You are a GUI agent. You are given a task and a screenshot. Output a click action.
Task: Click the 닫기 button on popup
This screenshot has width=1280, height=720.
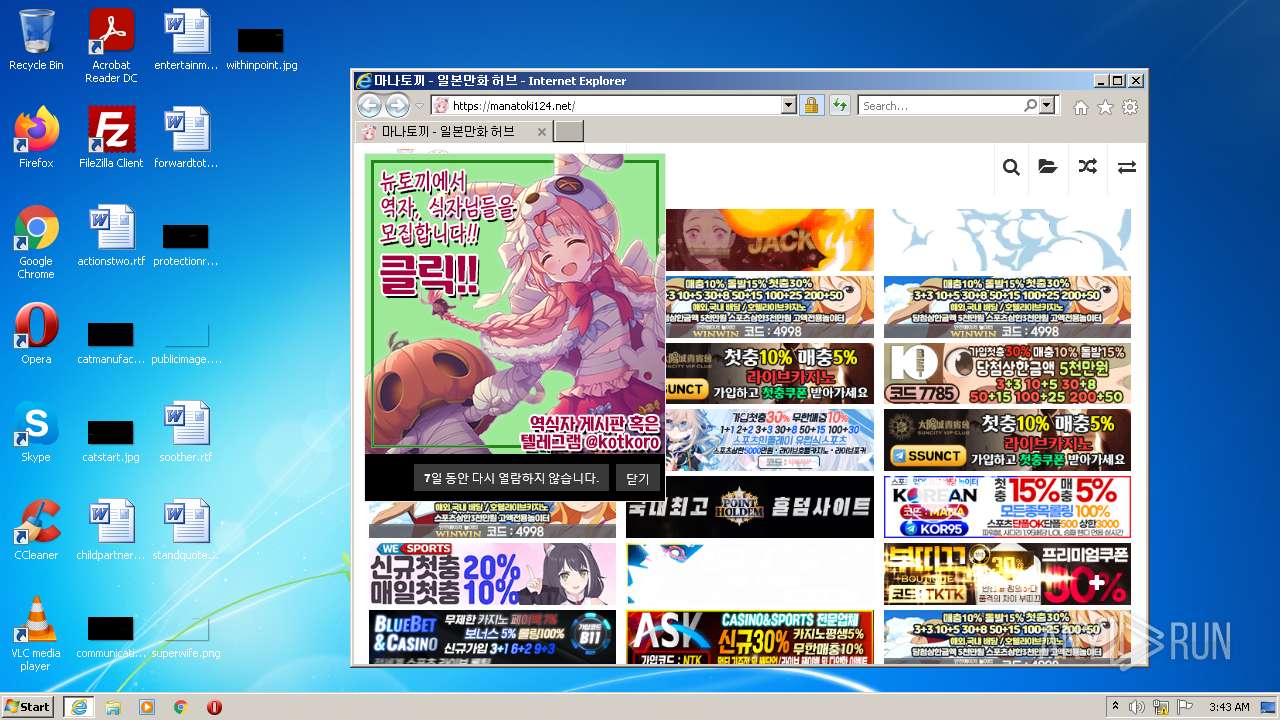pyautogui.click(x=637, y=478)
